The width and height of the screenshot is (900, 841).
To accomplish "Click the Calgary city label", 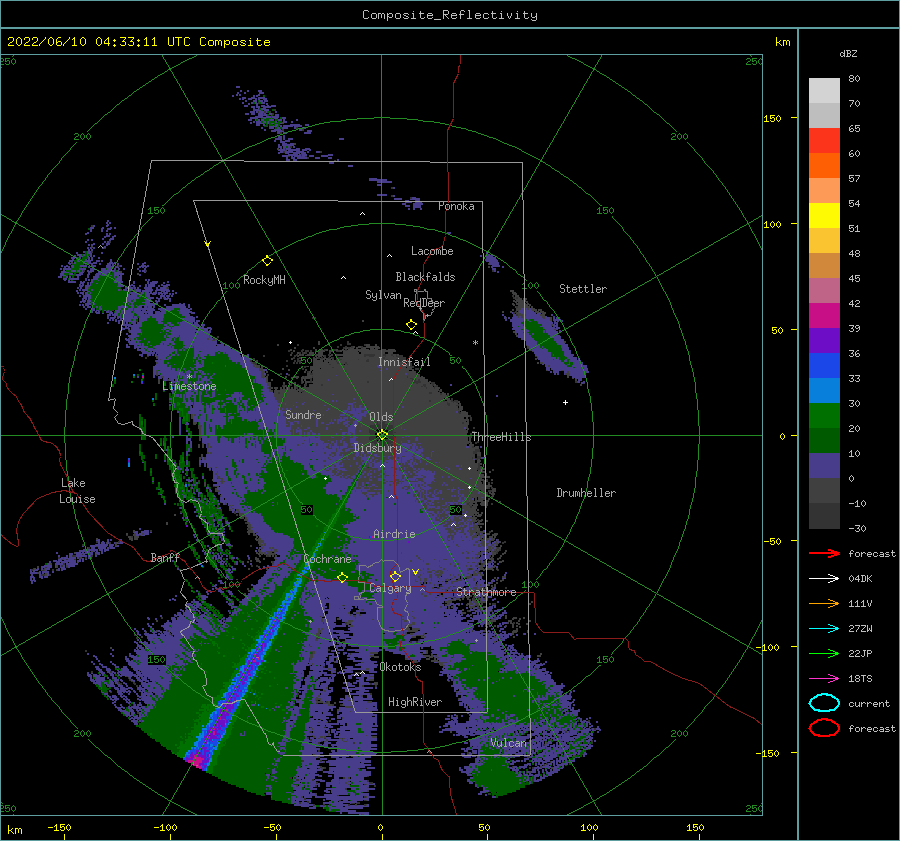I will [x=390, y=588].
